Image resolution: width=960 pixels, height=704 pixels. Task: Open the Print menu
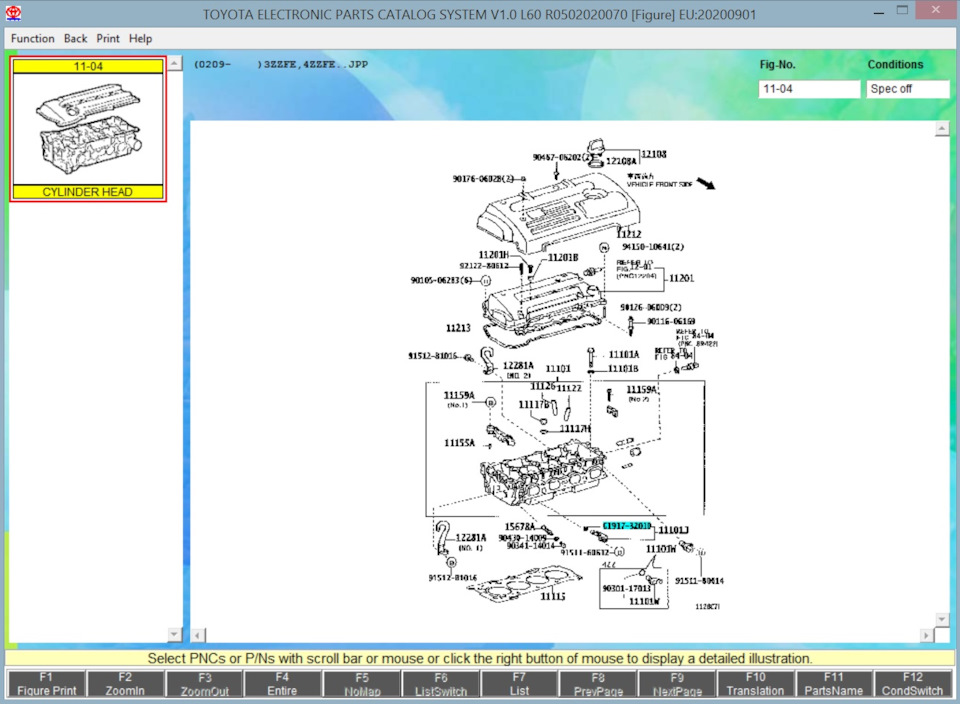pos(108,38)
